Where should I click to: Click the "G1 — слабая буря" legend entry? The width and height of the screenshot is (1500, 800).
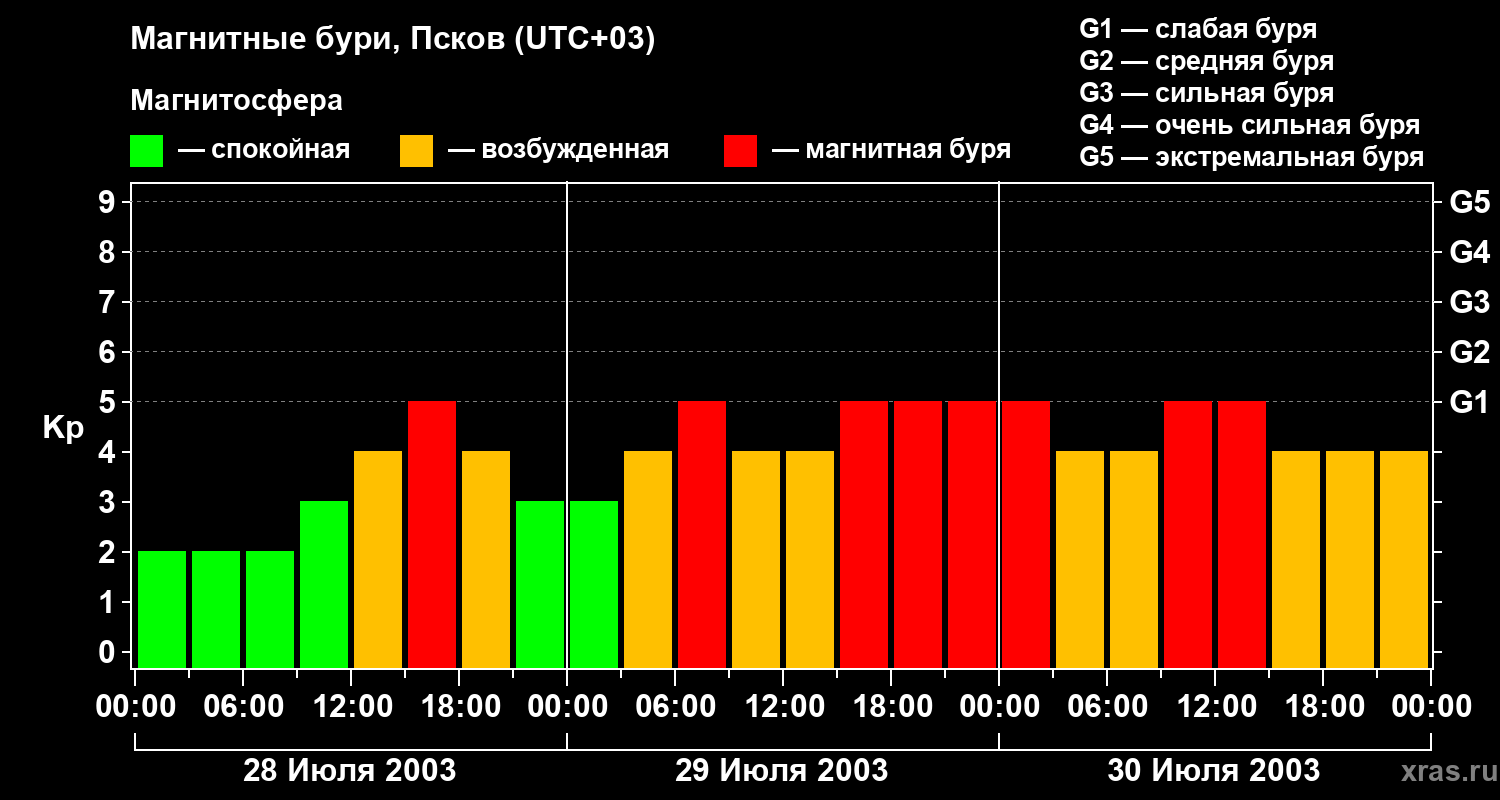1198,29
